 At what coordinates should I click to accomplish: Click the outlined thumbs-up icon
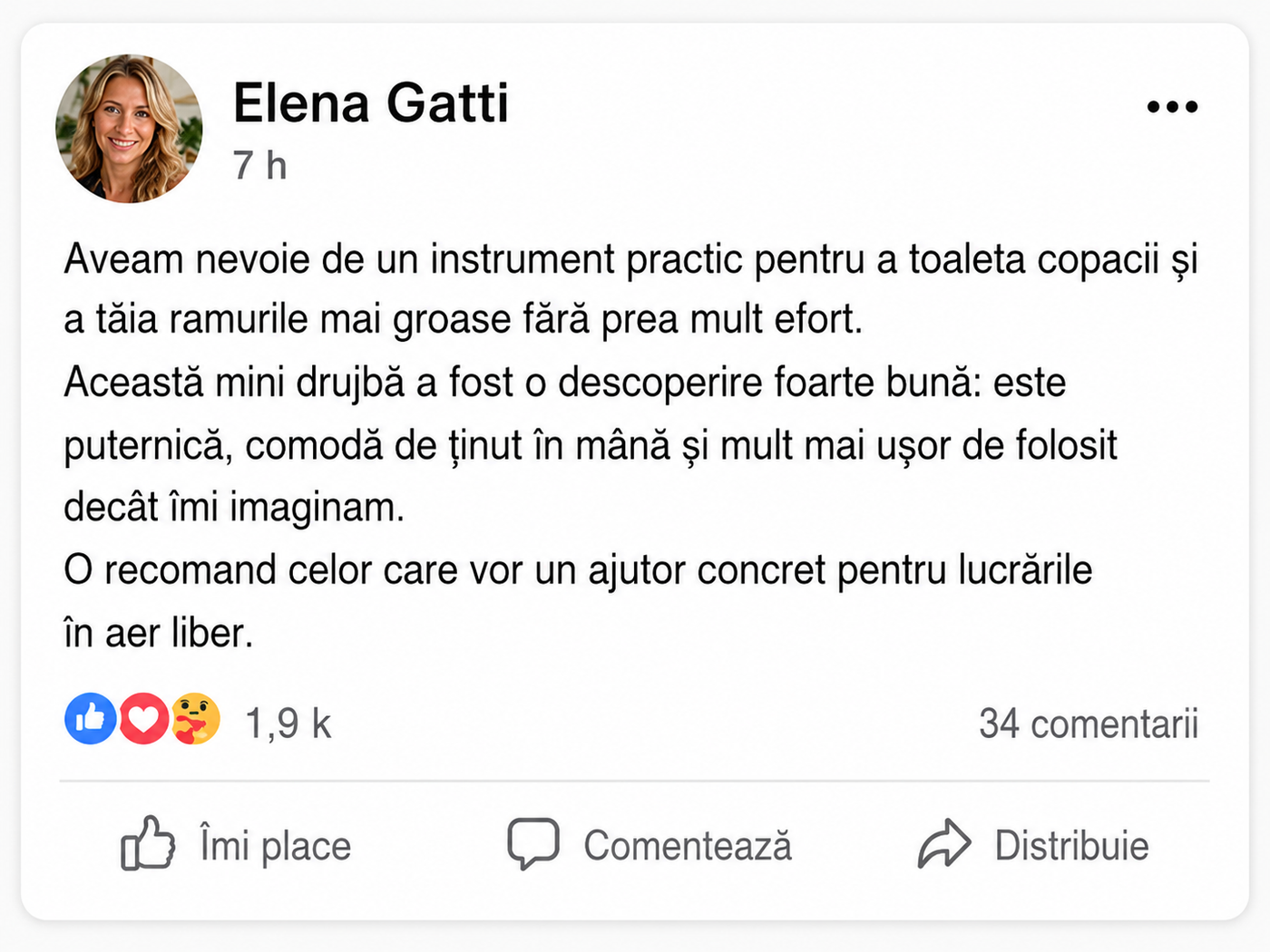click(x=147, y=843)
